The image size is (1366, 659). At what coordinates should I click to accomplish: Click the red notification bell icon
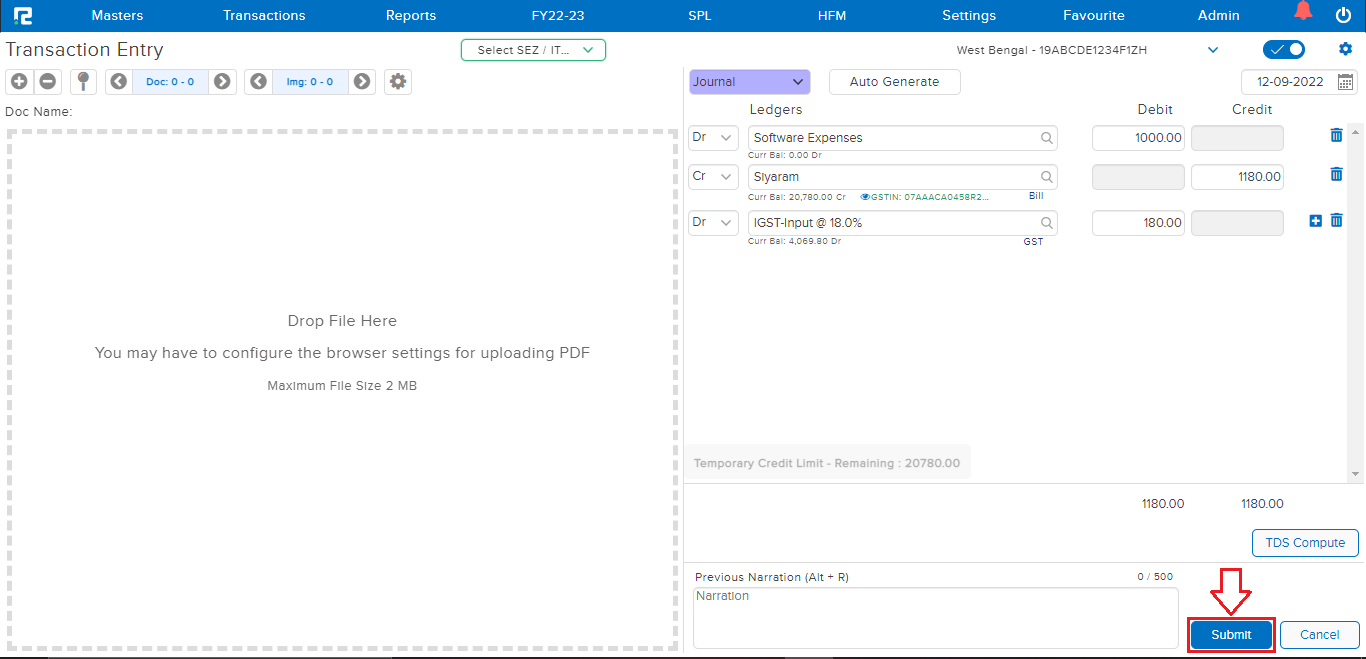pos(1302,12)
